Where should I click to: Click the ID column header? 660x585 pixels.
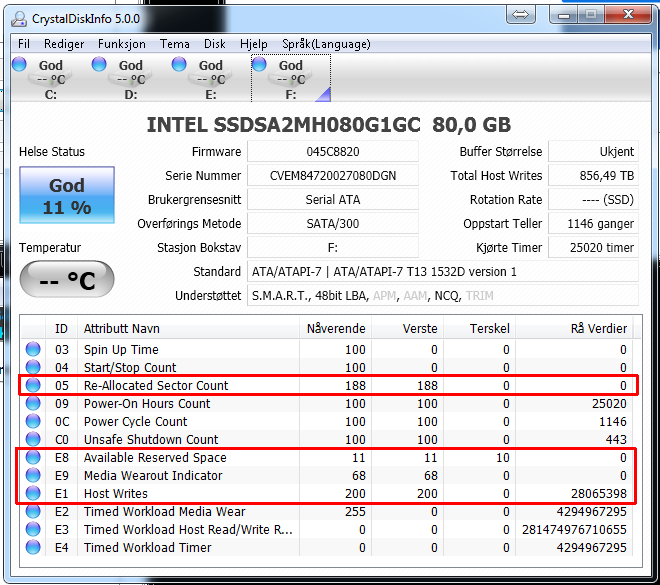(61, 329)
